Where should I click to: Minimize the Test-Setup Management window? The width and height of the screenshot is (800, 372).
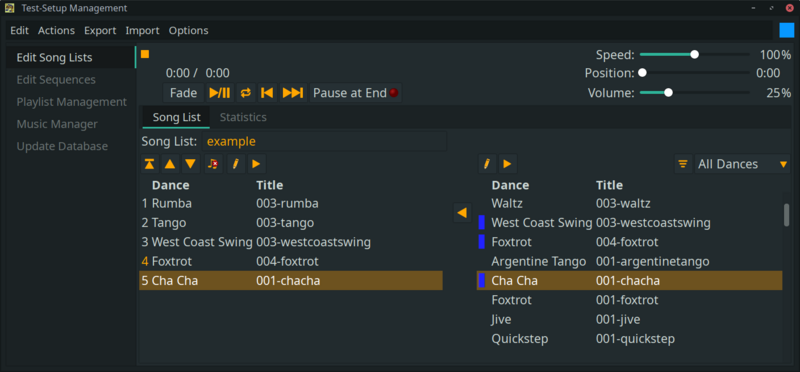point(754,8)
